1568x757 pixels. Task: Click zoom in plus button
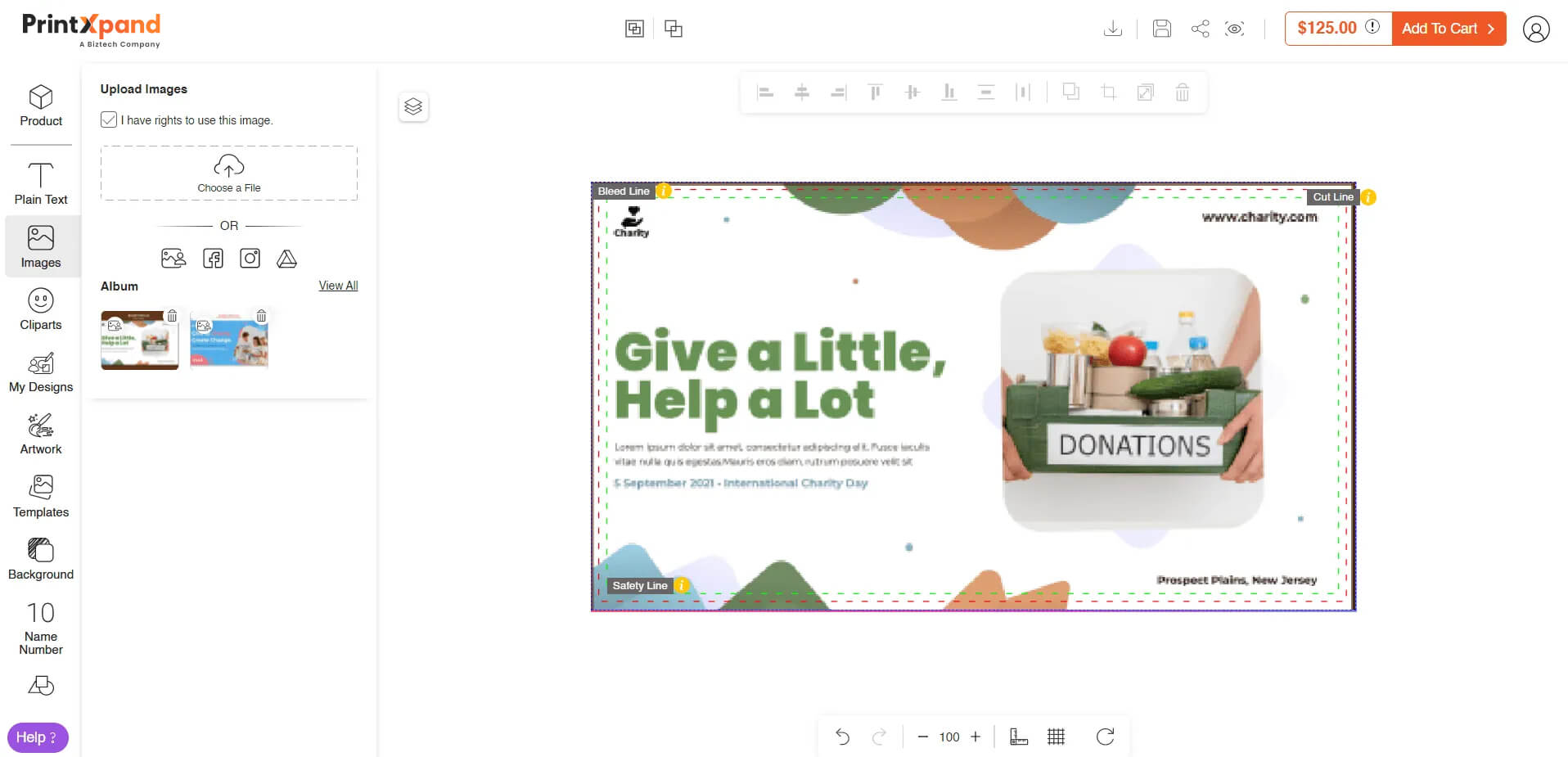tap(975, 737)
